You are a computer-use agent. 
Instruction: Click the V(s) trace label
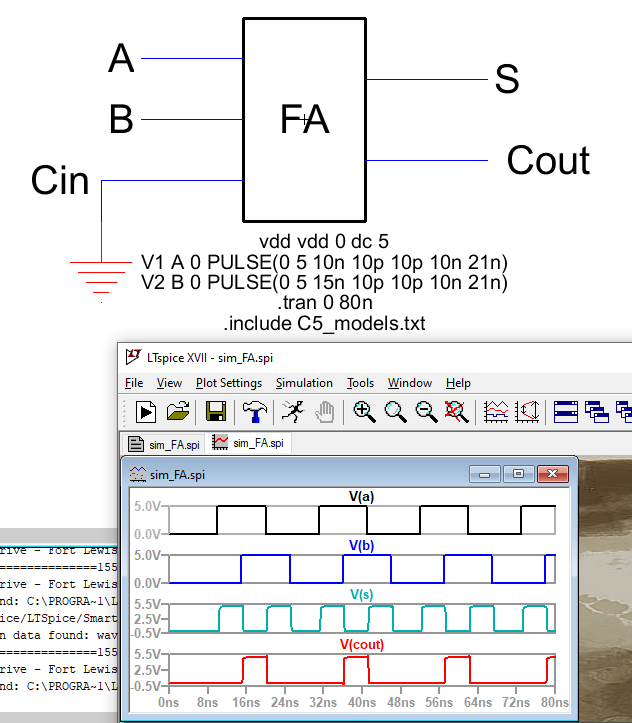click(361, 594)
